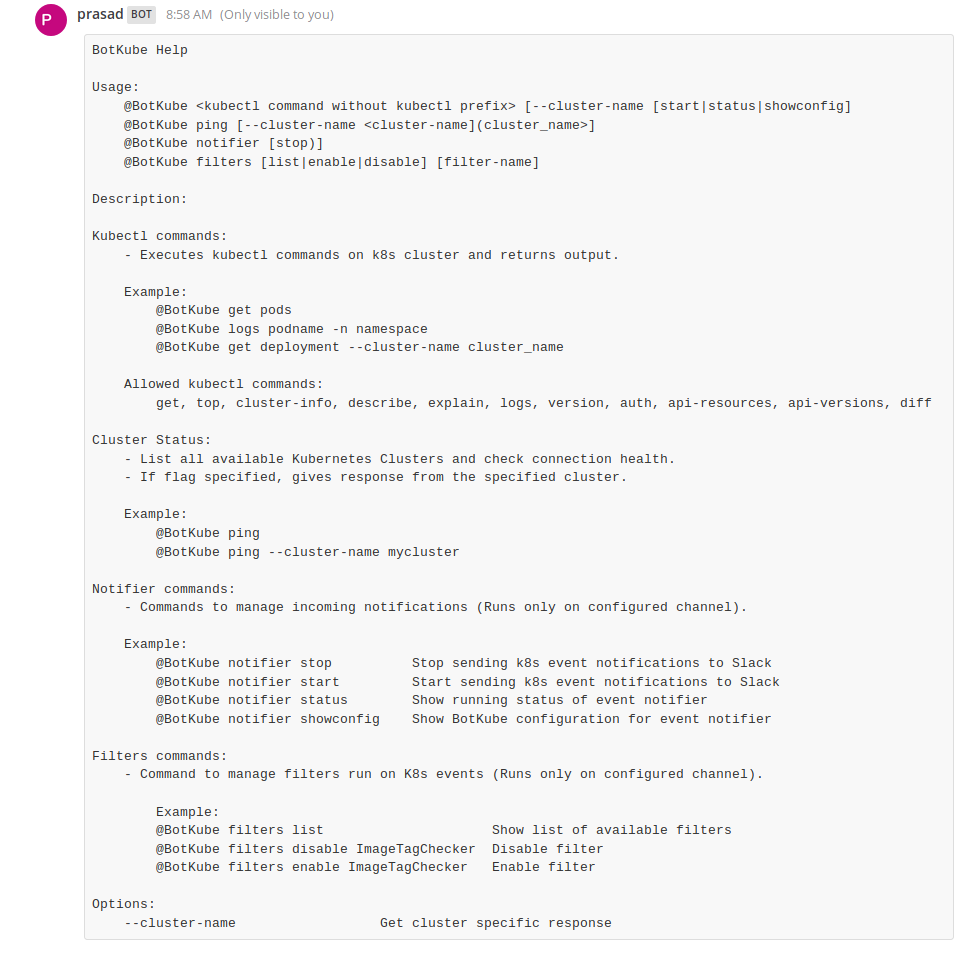Image resolution: width=971 pixels, height=955 pixels.
Task: Select the "Usage:" heading text
Action: coord(115,87)
